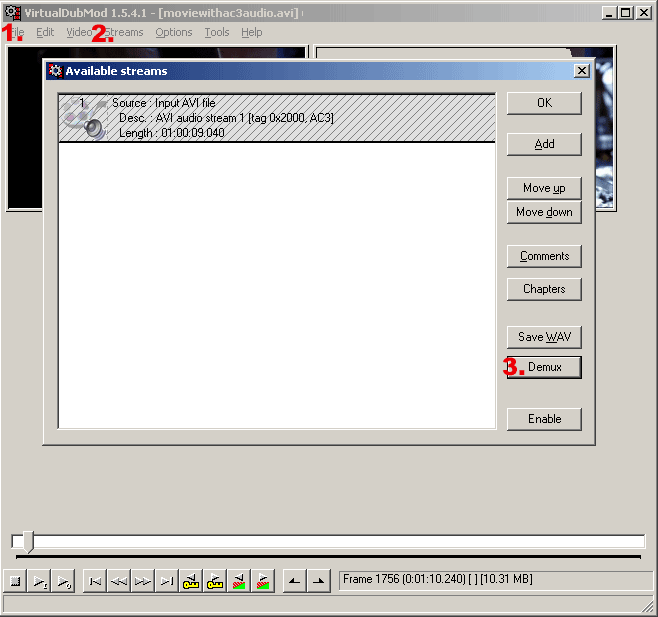Go to next keyframe

(215, 581)
